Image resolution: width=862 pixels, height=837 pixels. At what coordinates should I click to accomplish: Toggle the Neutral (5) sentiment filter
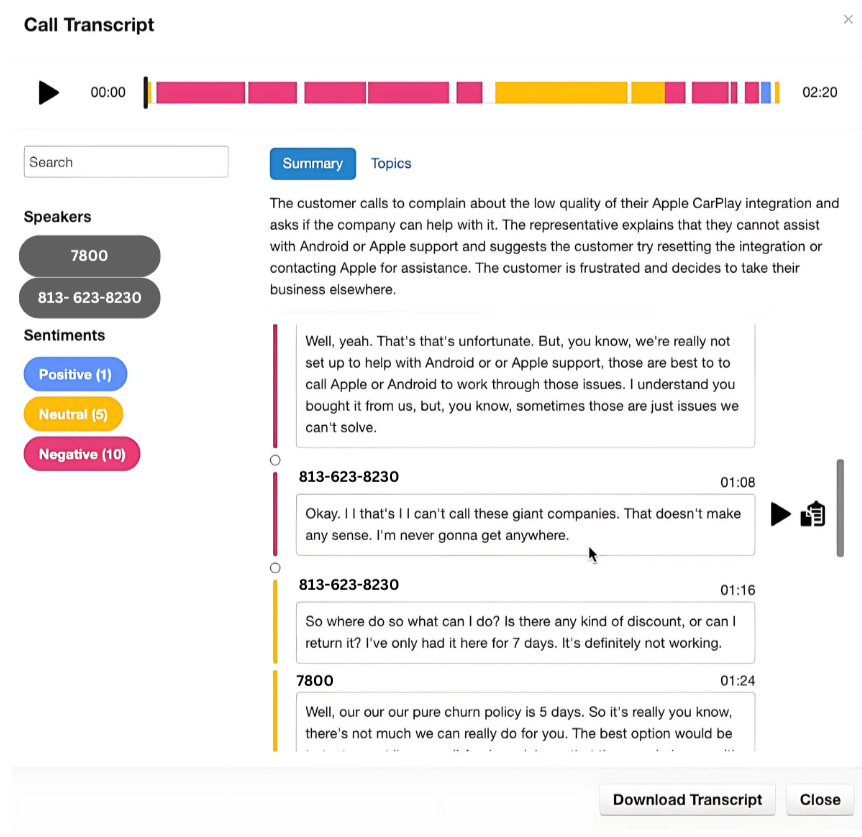pos(72,414)
